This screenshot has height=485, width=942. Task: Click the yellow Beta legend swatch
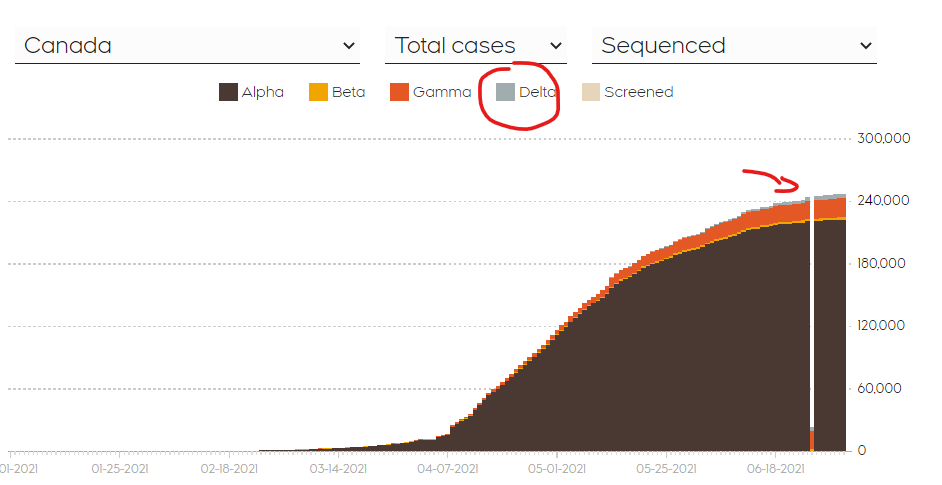point(317,92)
